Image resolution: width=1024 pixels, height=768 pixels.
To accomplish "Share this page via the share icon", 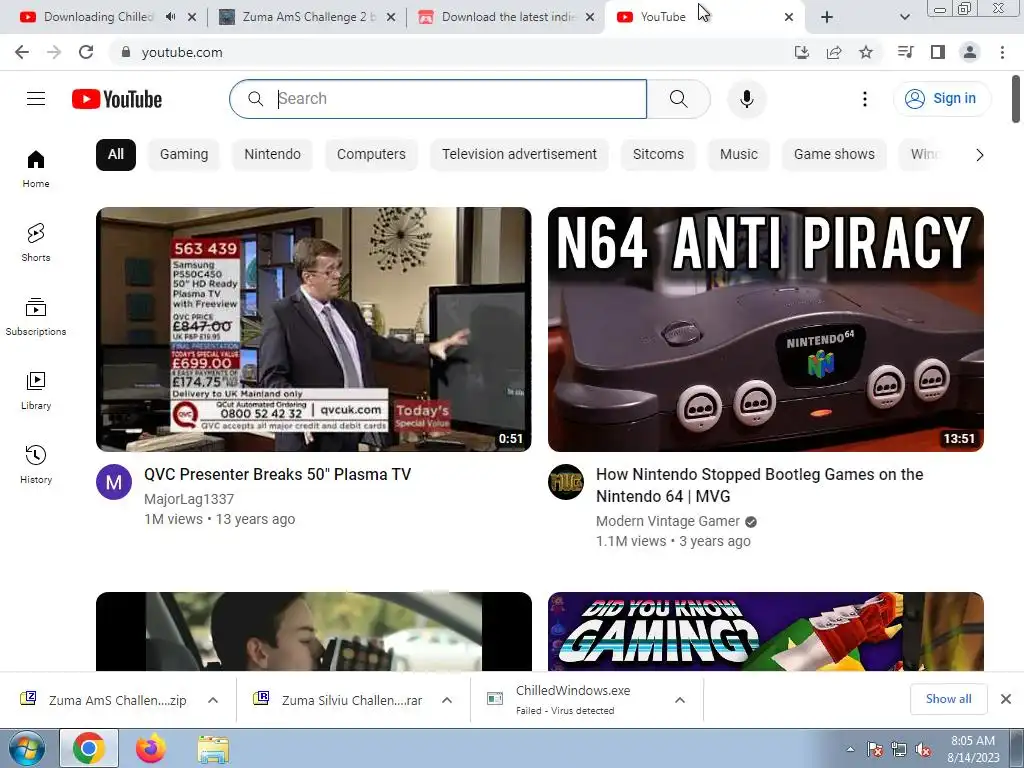I will click(x=834, y=52).
